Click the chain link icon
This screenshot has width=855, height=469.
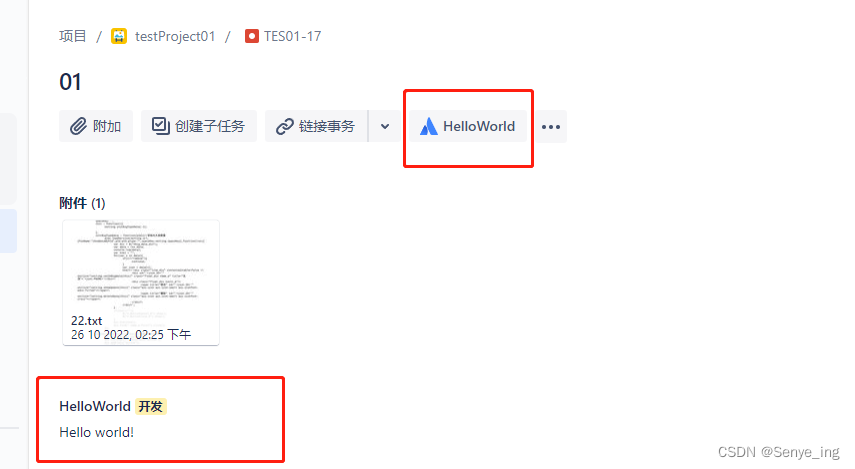click(x=285, y=126)
